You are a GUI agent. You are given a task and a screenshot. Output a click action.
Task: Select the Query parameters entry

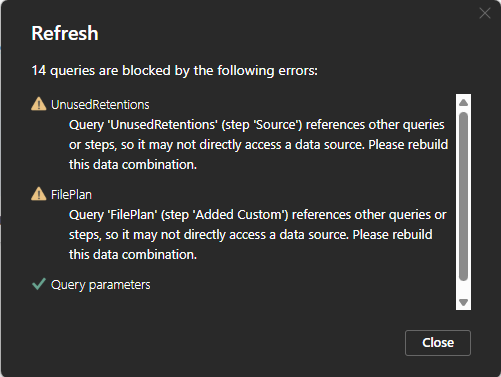101,285
